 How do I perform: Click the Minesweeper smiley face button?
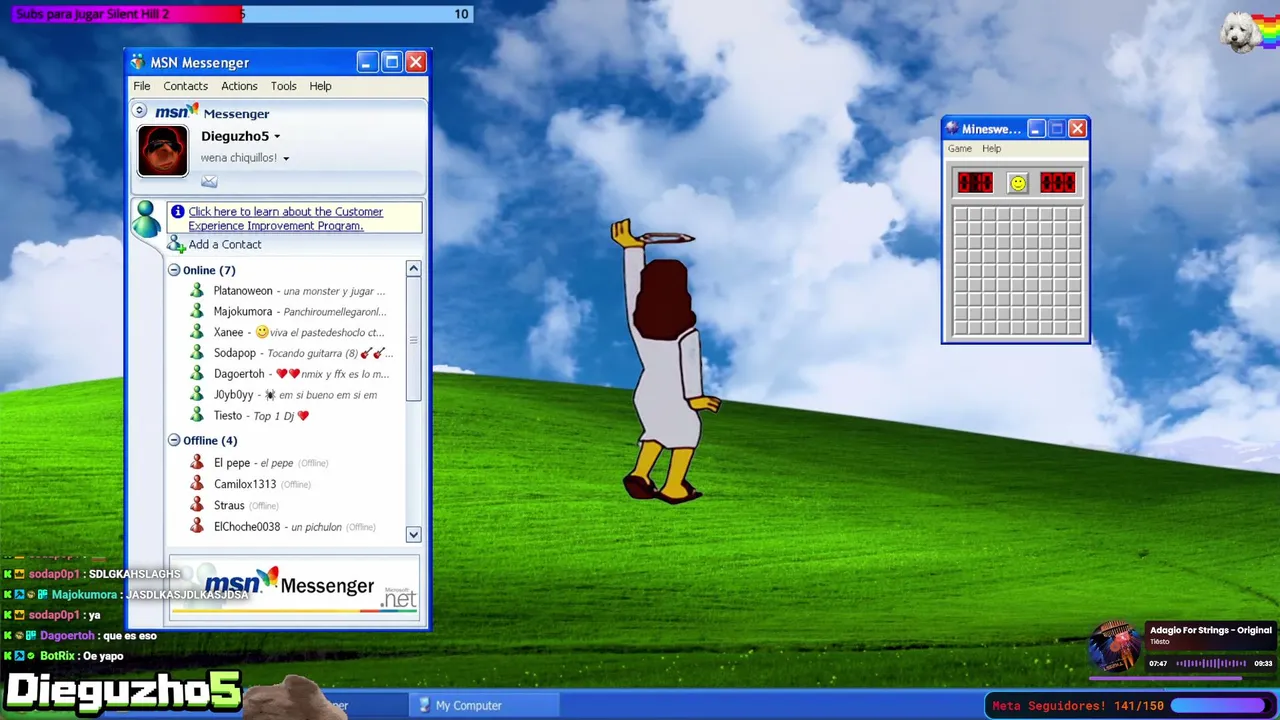tap(1017, 183)
